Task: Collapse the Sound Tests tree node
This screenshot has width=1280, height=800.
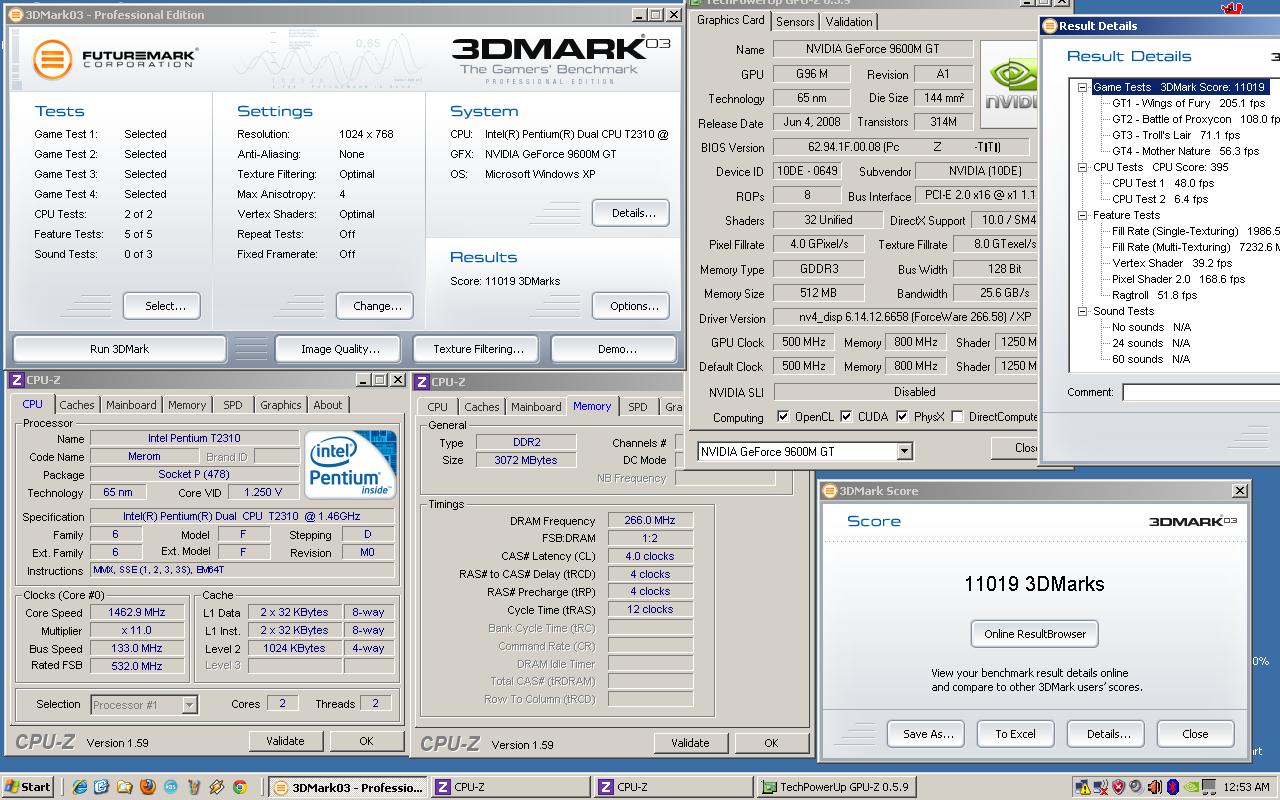Action: pos(1082,311)
